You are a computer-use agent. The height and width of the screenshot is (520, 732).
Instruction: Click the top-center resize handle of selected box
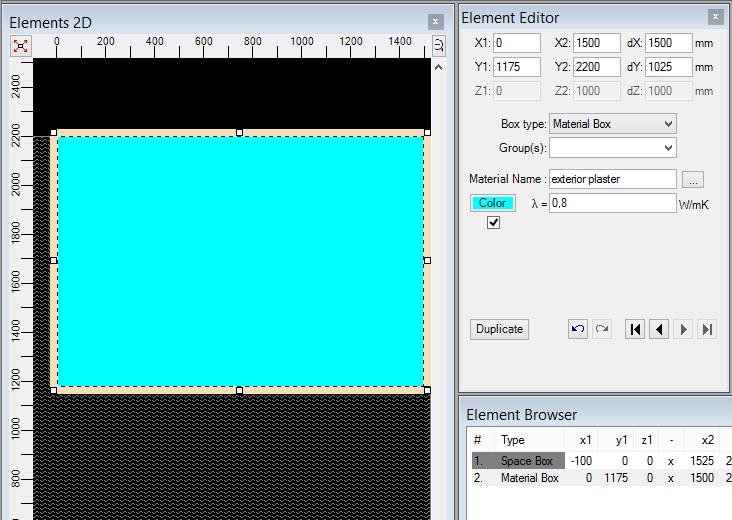(x=239, y=133)
